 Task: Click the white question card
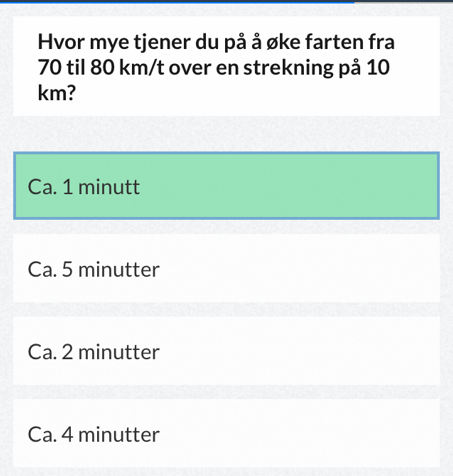[x=226, y=66]
